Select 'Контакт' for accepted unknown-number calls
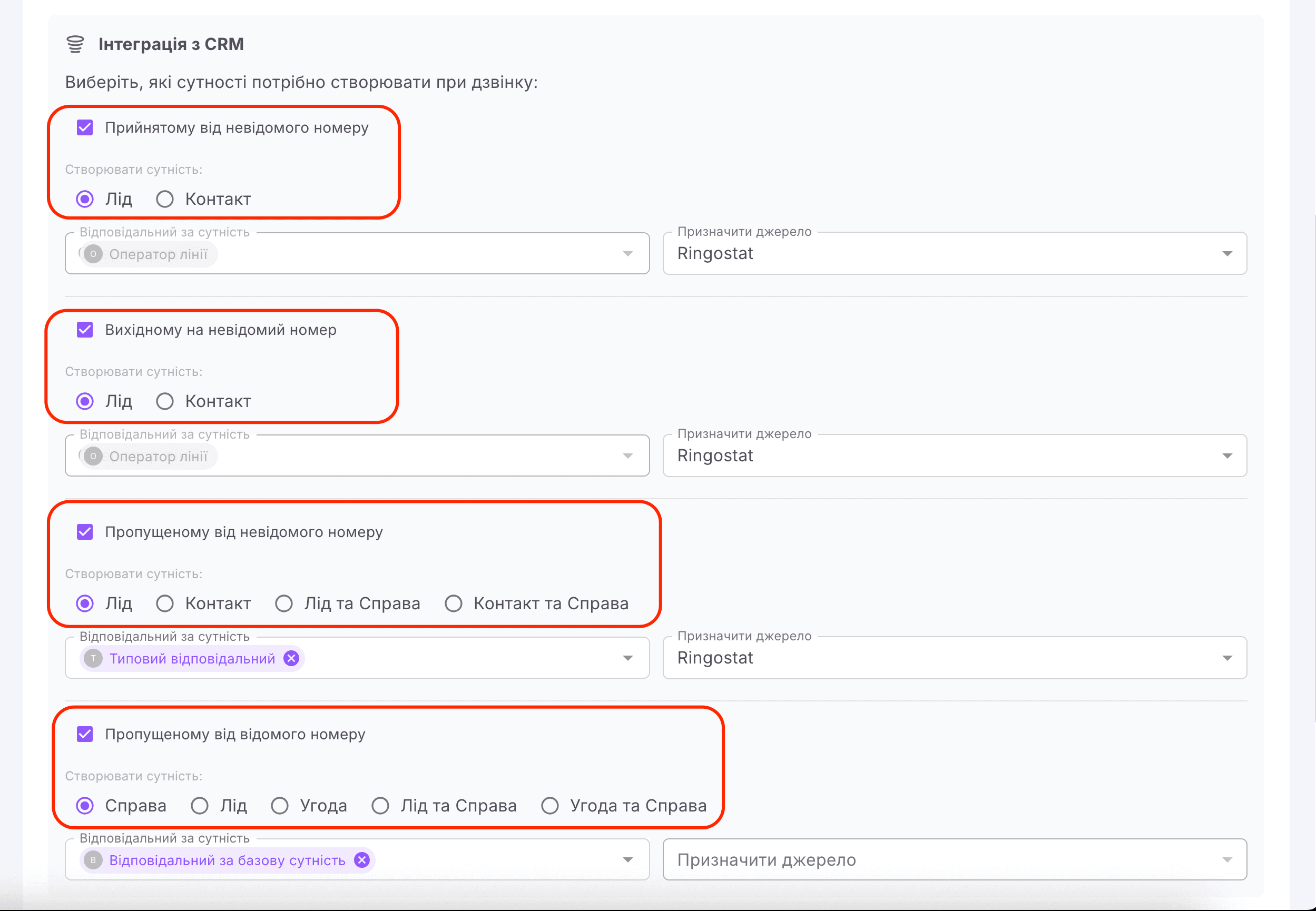The height and width of the screenshot is (911, 1316). pos(165,199)
